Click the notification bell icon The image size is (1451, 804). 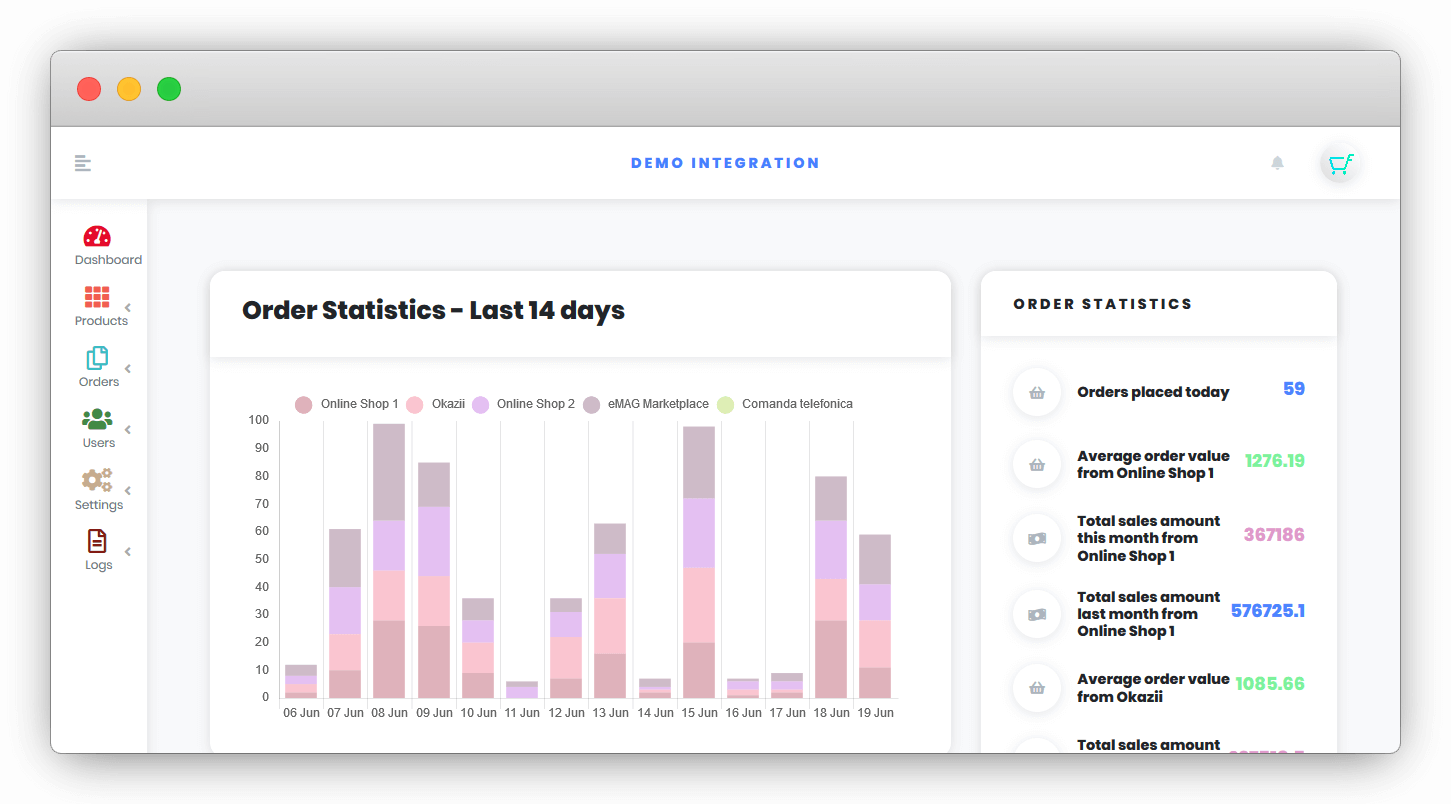pyautogui.click(x=1277, y=163)
